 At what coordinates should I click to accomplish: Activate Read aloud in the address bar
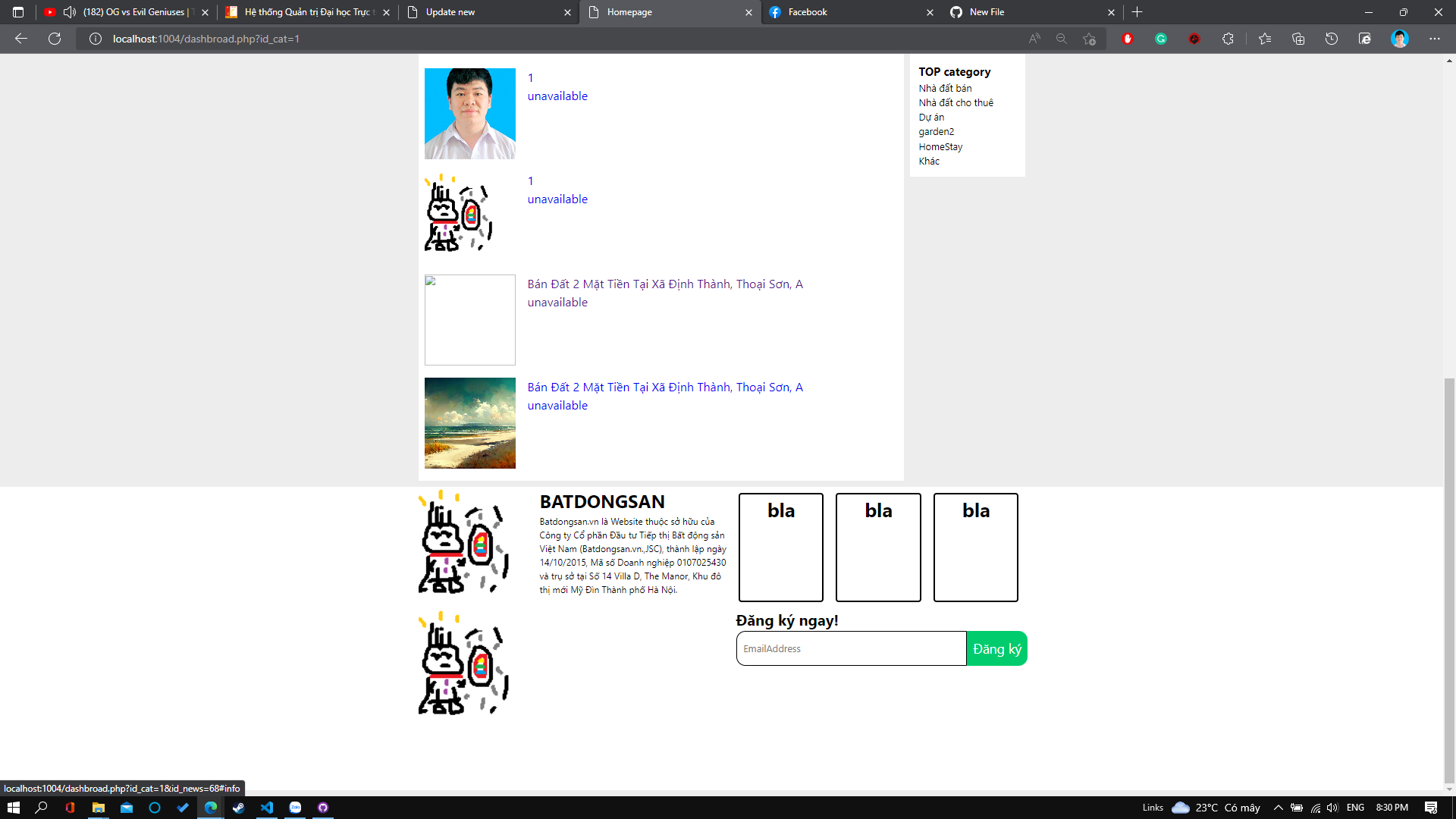(x=1034, y=39)
